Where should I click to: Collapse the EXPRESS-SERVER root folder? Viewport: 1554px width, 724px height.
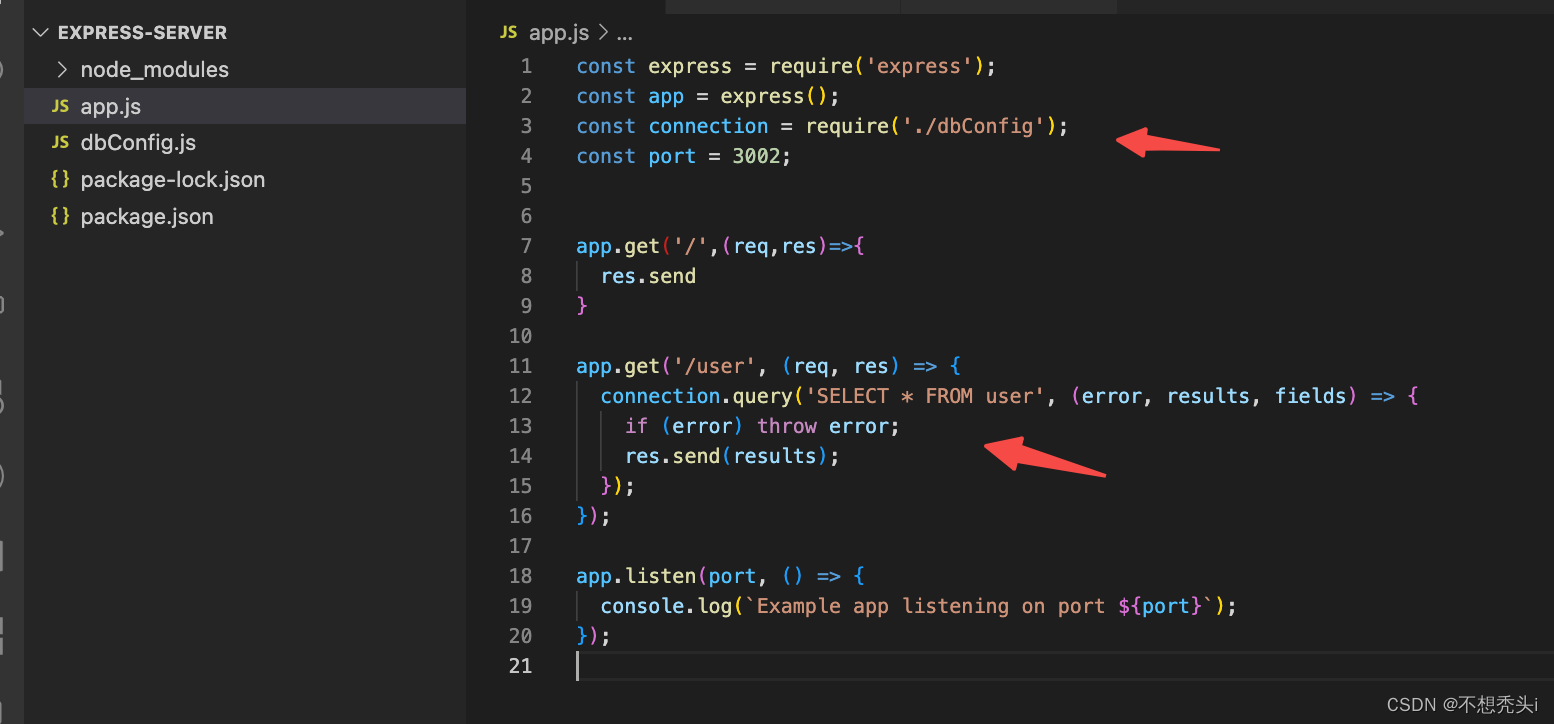click(40, 32)
